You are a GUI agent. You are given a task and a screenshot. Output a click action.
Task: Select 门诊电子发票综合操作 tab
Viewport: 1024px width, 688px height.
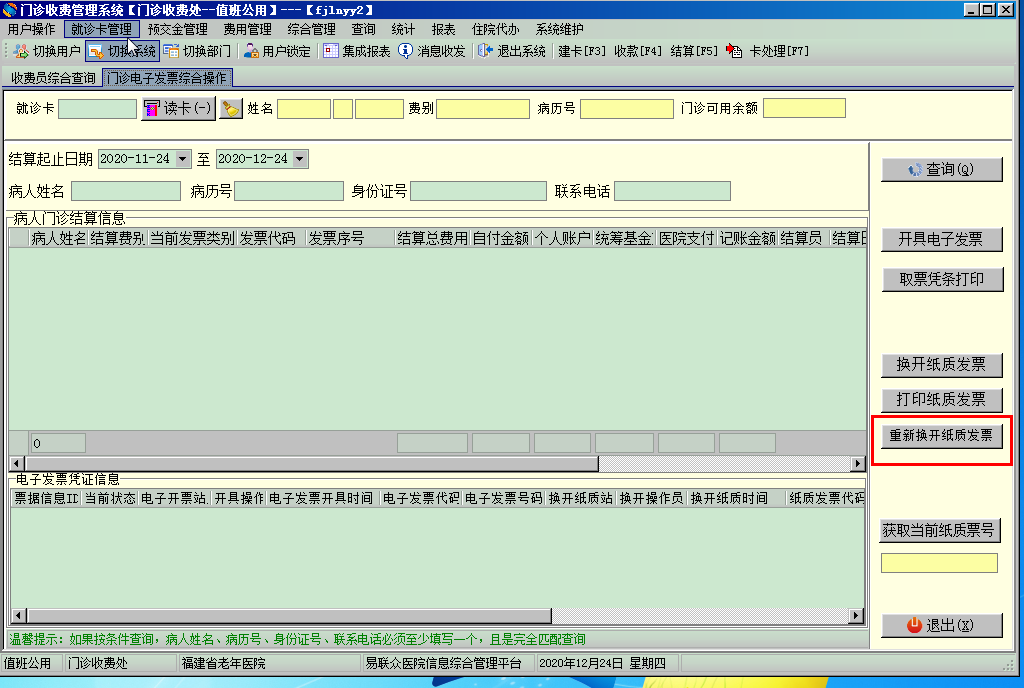click(167, 78)
